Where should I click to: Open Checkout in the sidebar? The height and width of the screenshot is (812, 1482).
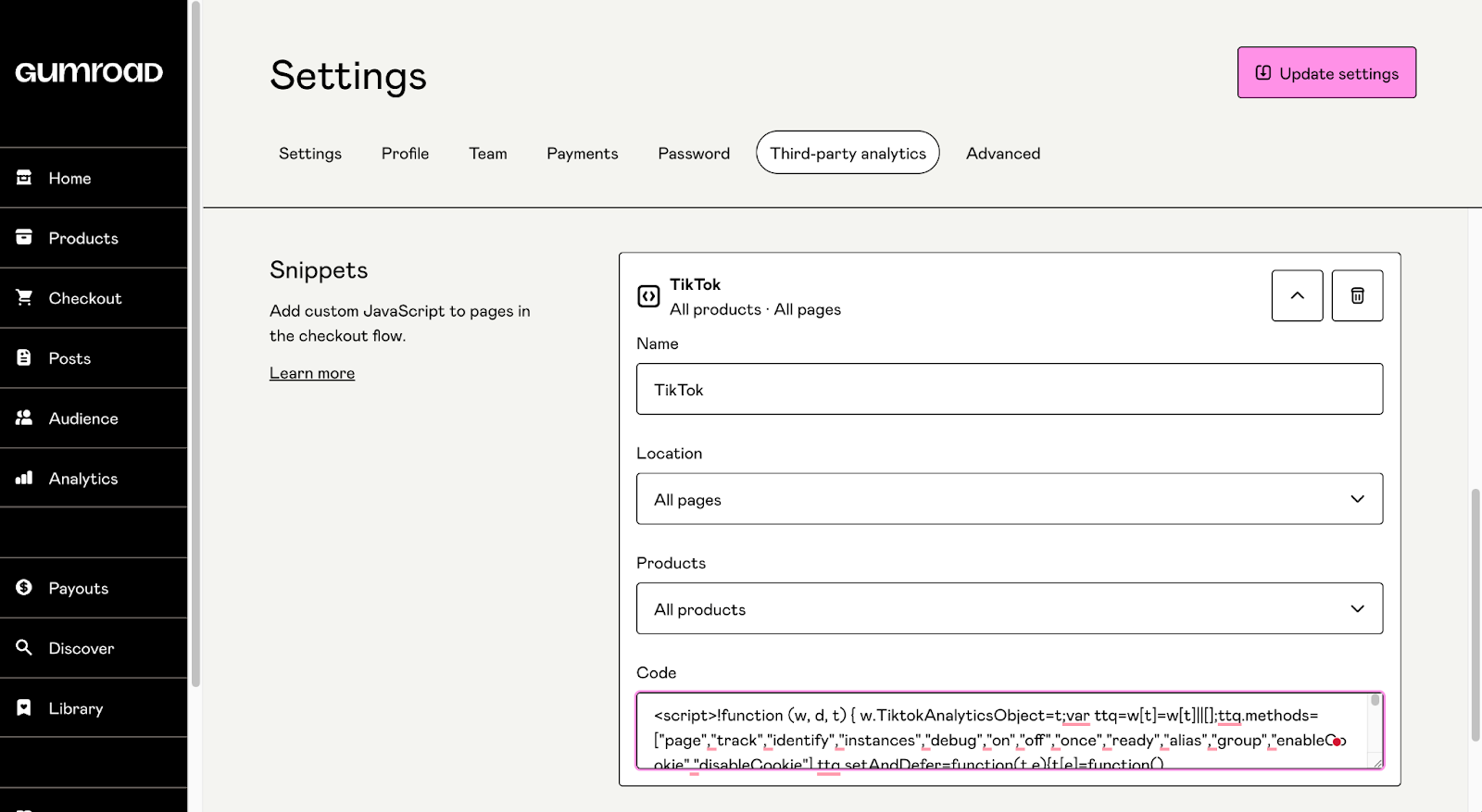(94, 298)
